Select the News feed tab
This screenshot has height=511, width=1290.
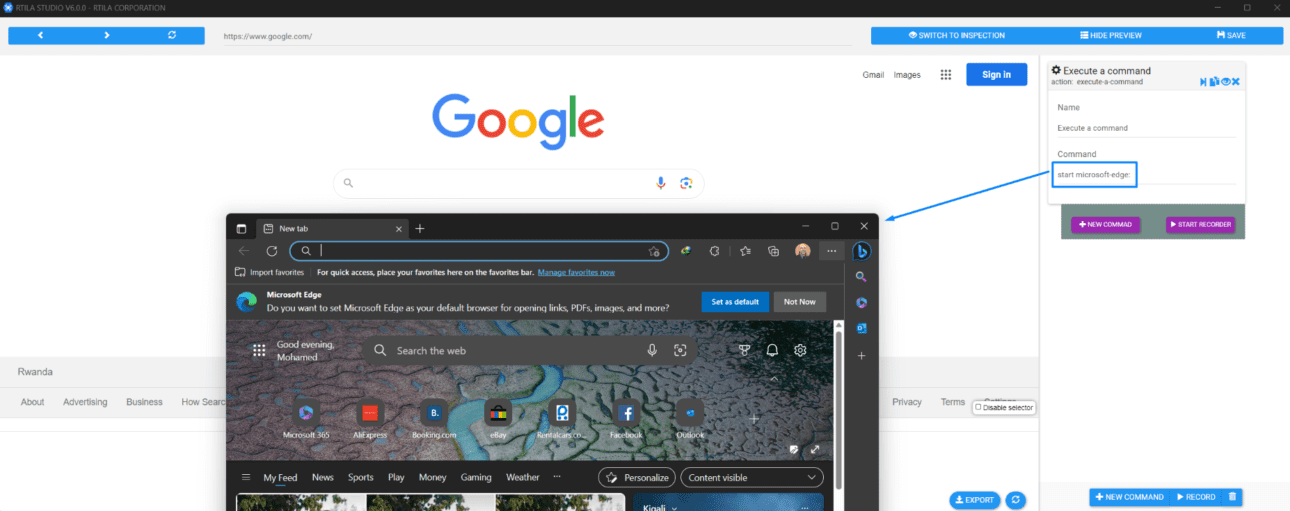tap(323, 477)
